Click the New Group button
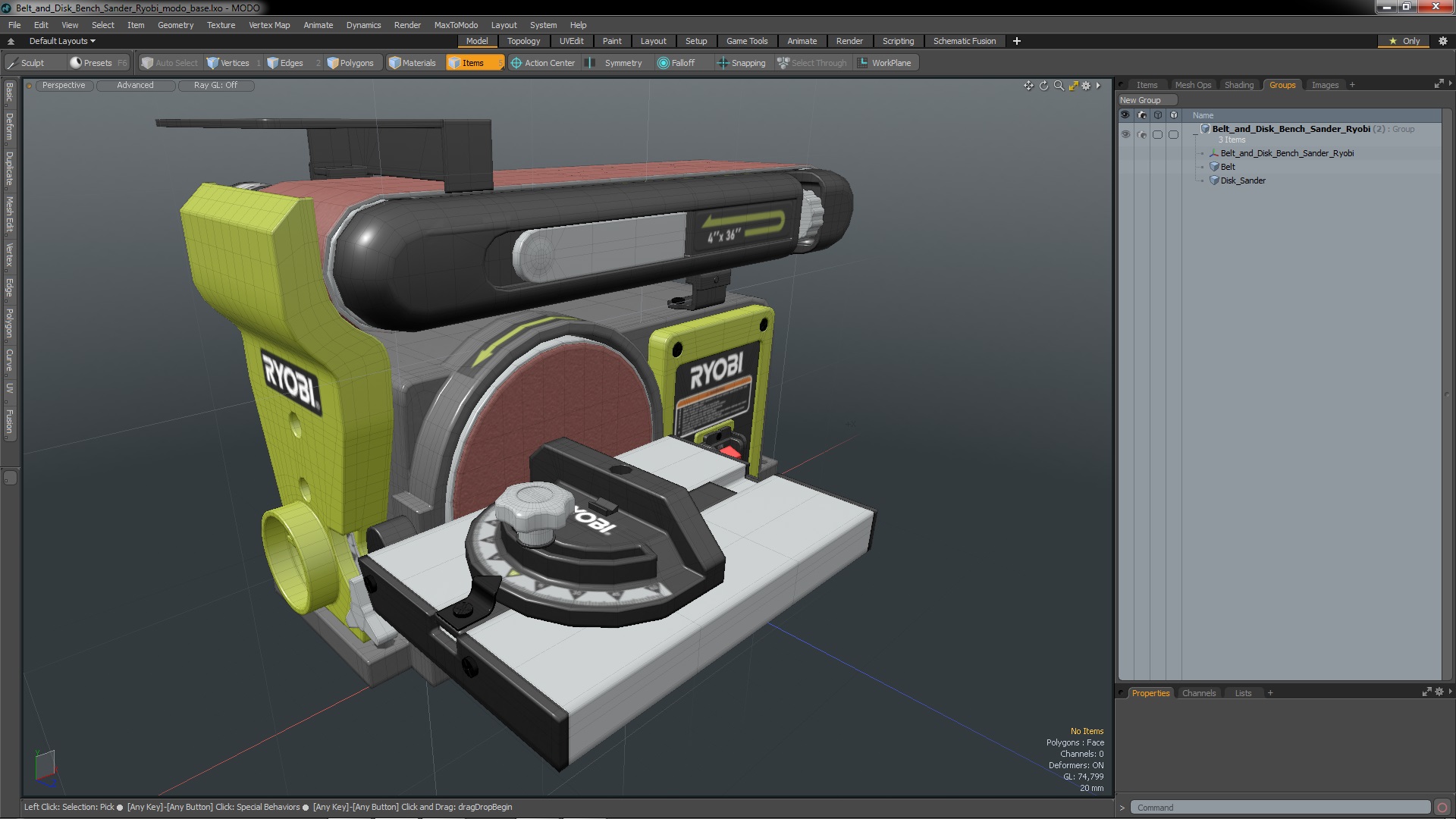 pos(1147,100)
